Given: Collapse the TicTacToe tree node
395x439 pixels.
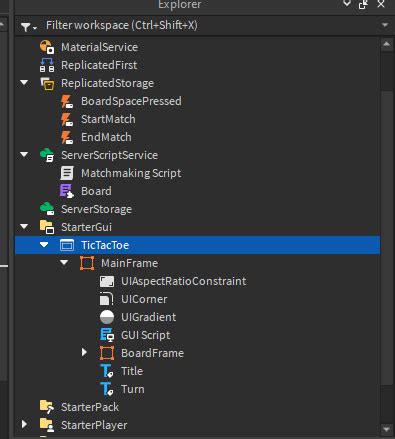Looking at the screenshot, I should coord(44,244).
